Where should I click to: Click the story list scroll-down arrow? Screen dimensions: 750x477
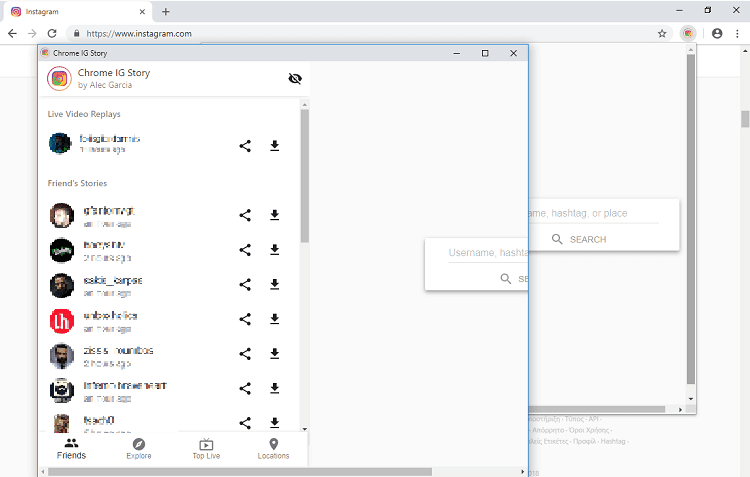[305, 429]
